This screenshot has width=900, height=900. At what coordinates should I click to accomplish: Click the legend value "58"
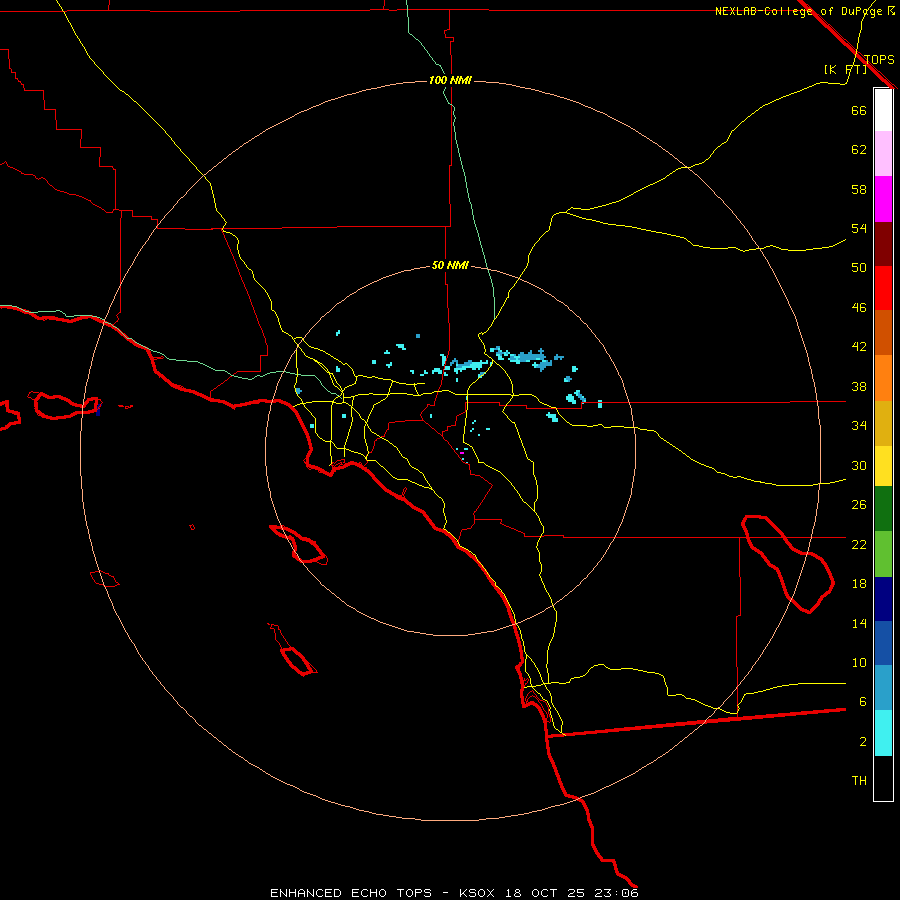pyautogui.click(x=859, y=189)
